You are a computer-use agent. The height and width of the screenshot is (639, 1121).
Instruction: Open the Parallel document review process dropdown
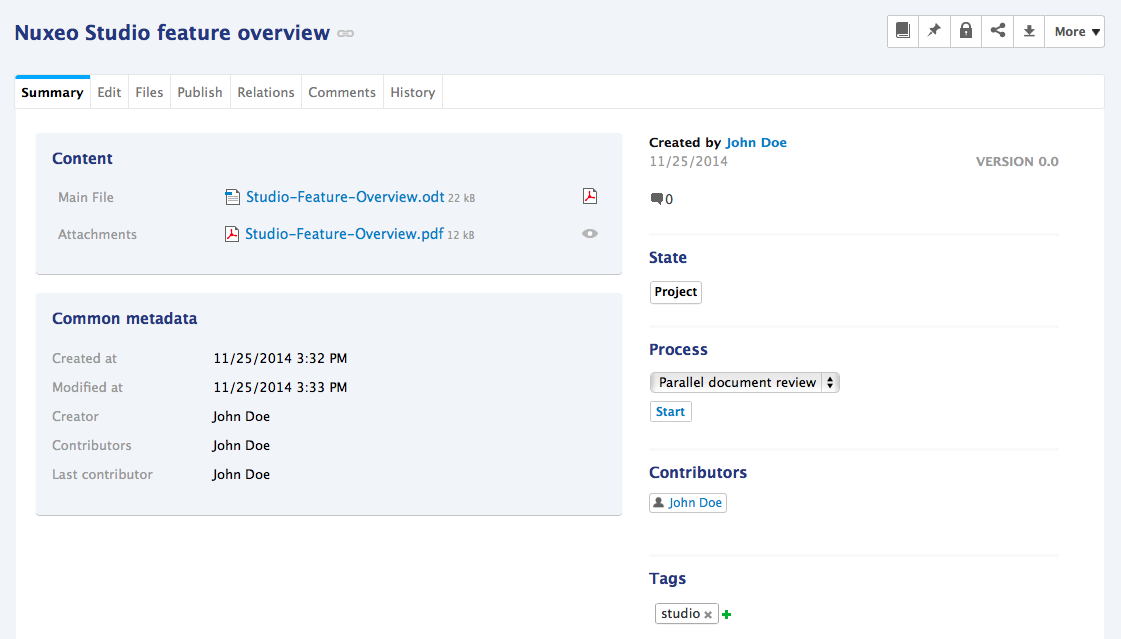[744, 382]
